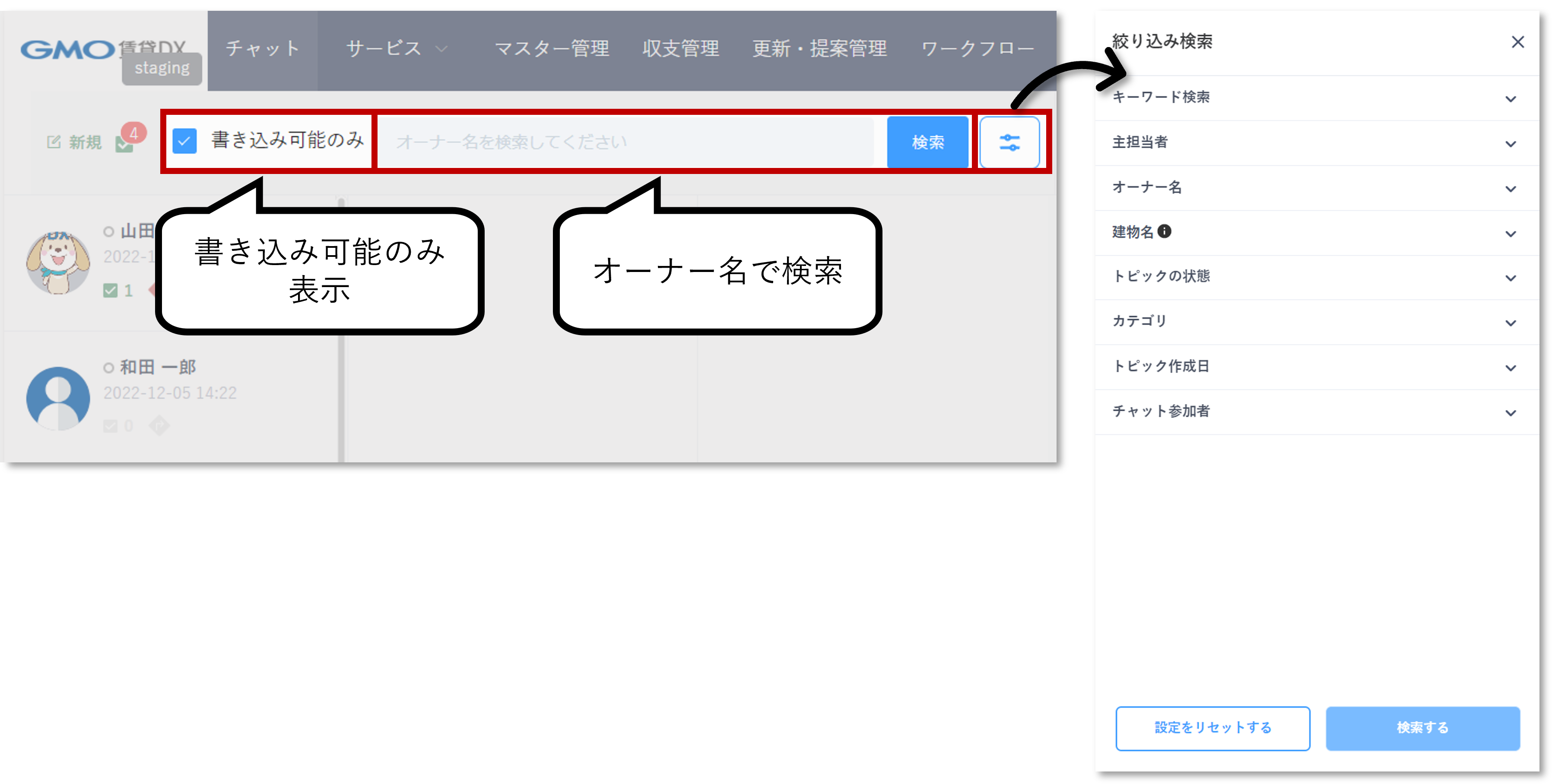1552x784 pixels.
Task: Toggle the 書き込み可能のみ checkbox
Action: [x=184, y=142]
